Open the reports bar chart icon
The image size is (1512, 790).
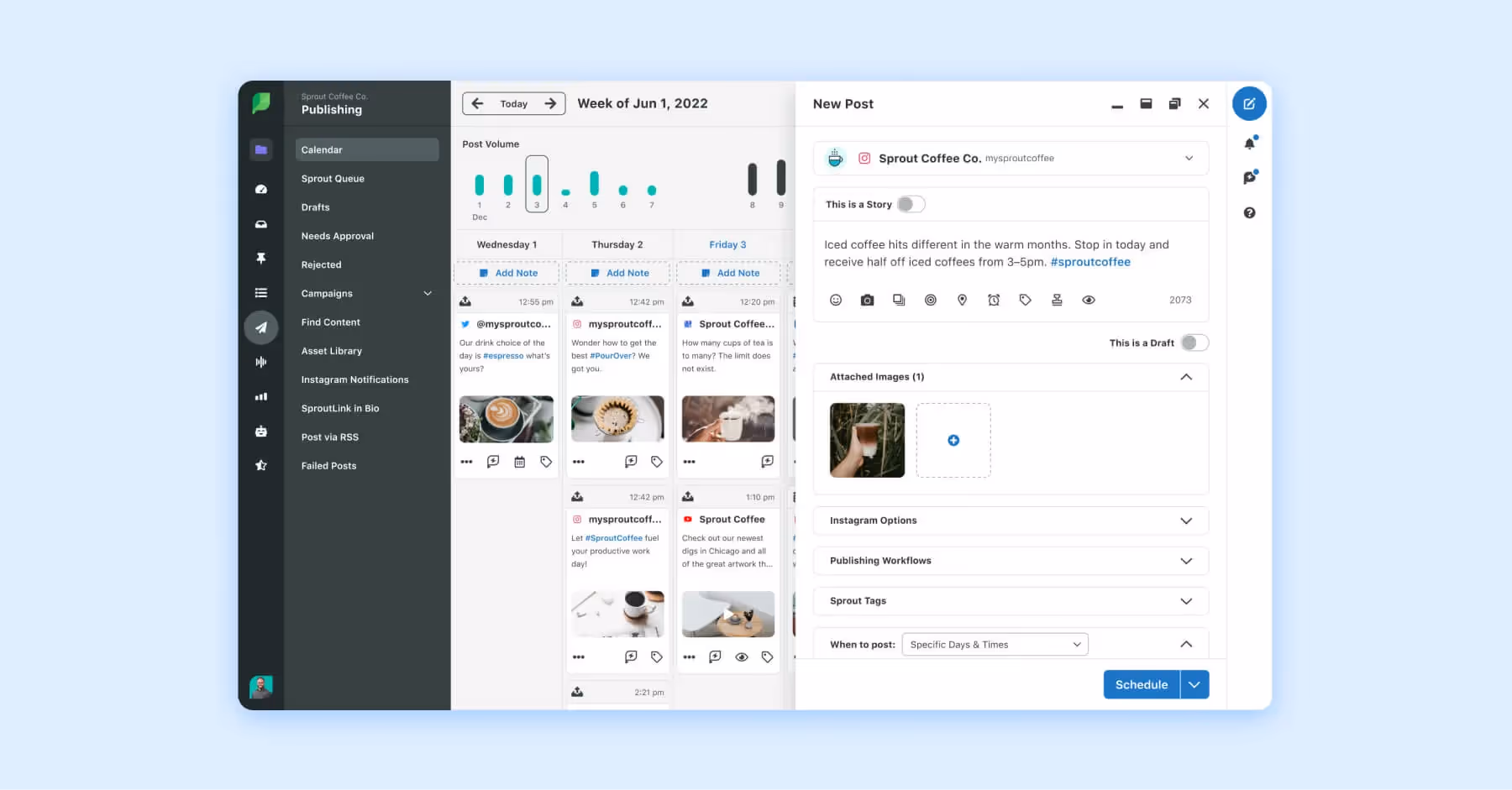tap(261, 396)
